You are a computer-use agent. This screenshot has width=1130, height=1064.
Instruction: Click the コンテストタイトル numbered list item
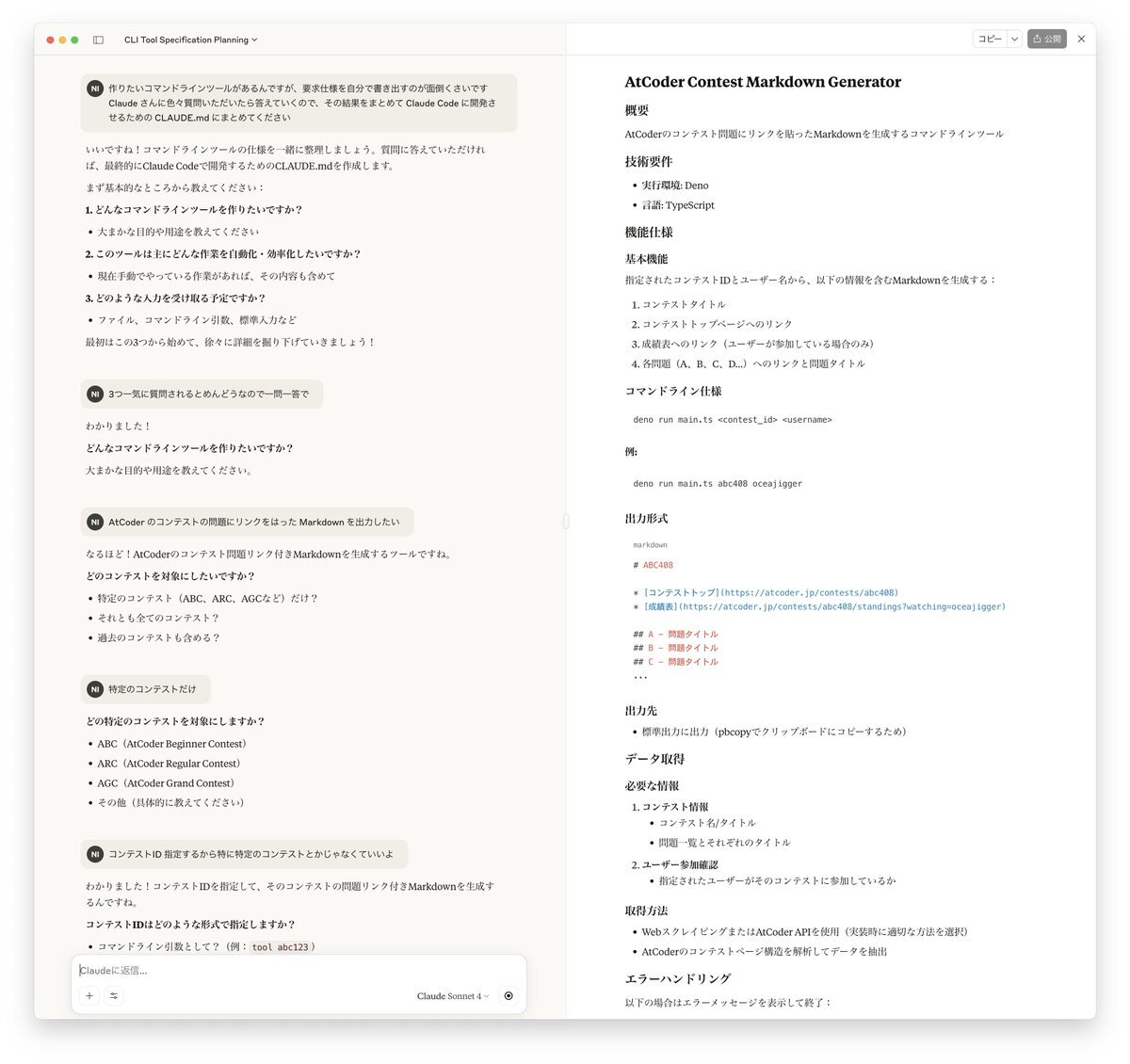coord(684,304)
